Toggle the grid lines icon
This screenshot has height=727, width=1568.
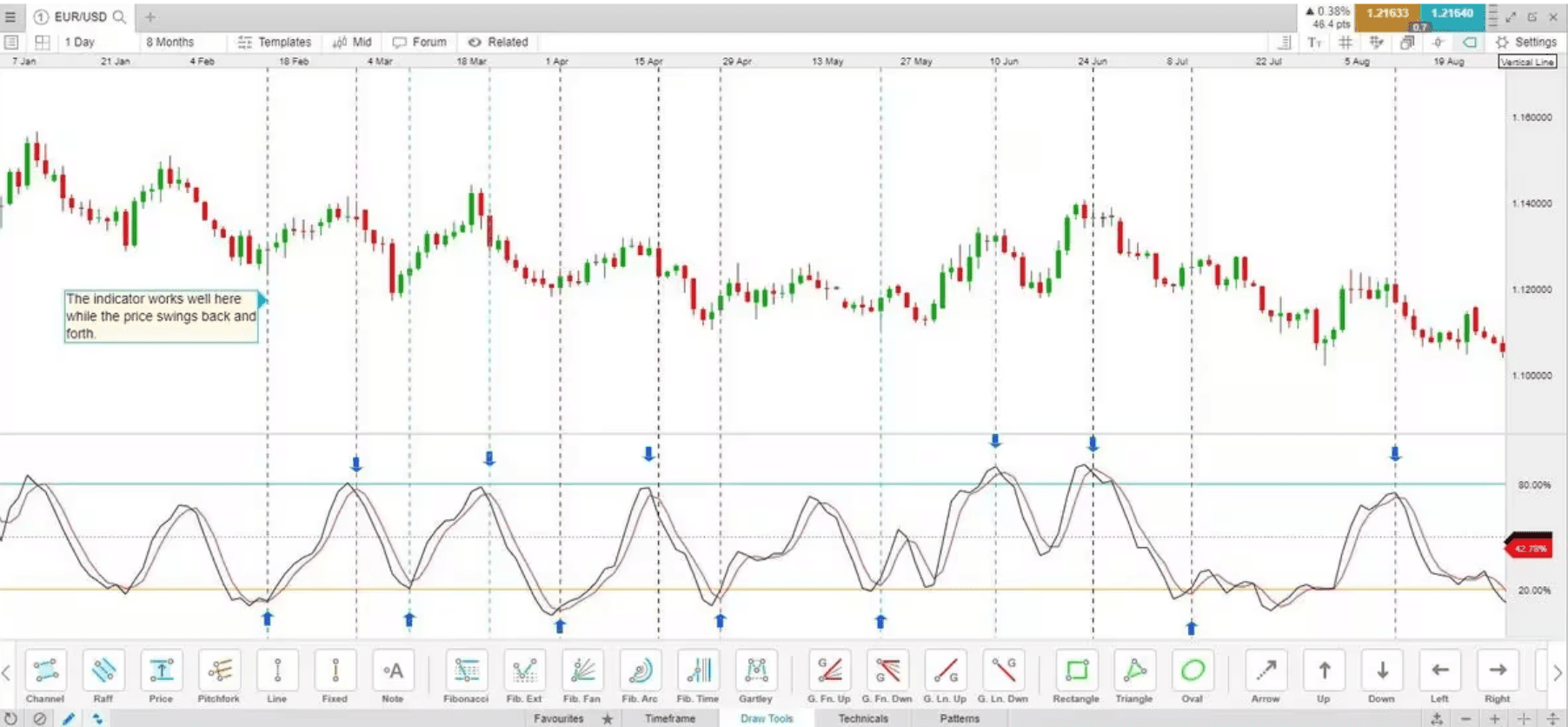pyautogui.click(x=1345, y=42)
